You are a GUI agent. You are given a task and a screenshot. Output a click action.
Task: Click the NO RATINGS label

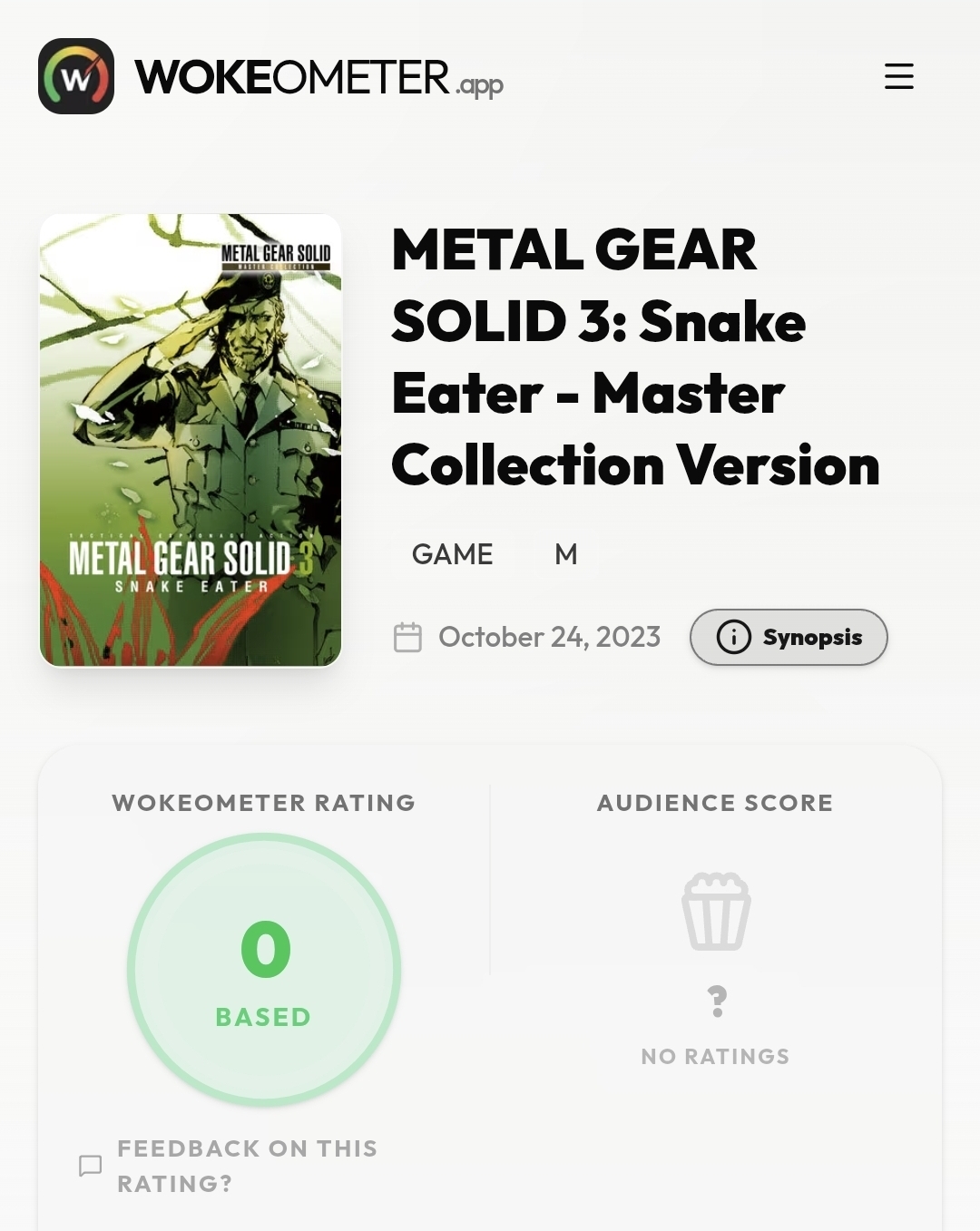[x=715, y=1056]
